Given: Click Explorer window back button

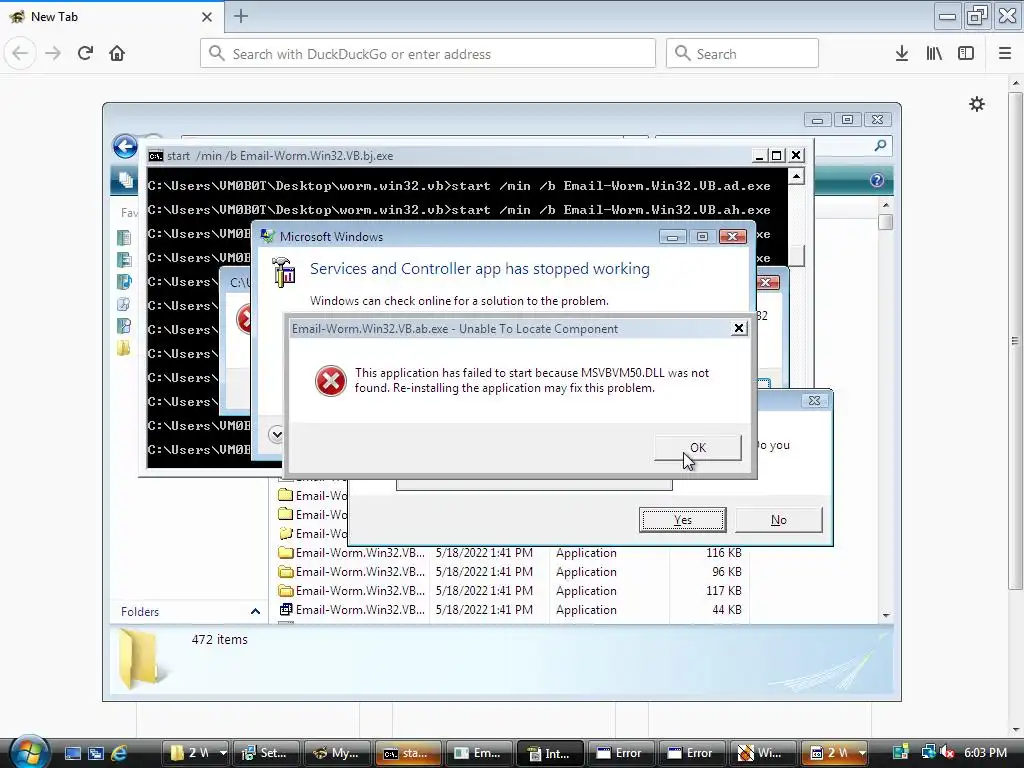Looking at the screenshot, I should click(125, 146).
